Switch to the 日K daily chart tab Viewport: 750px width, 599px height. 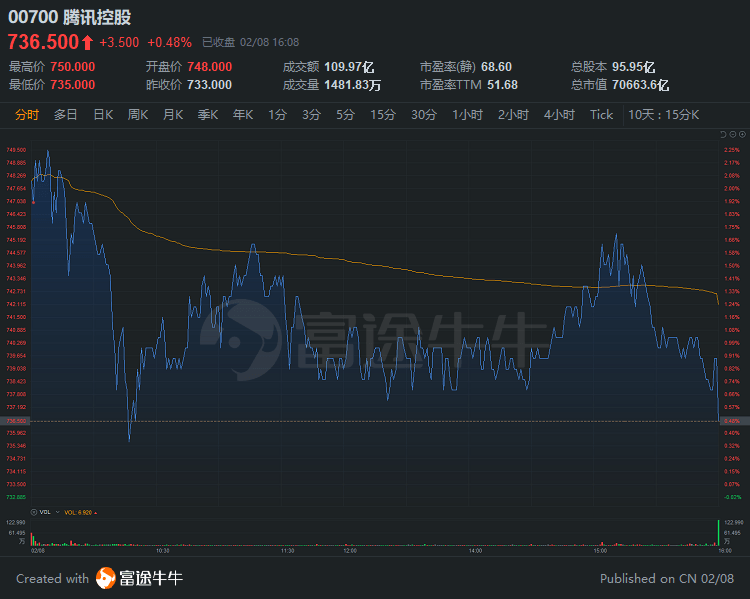tap(103, 115)
